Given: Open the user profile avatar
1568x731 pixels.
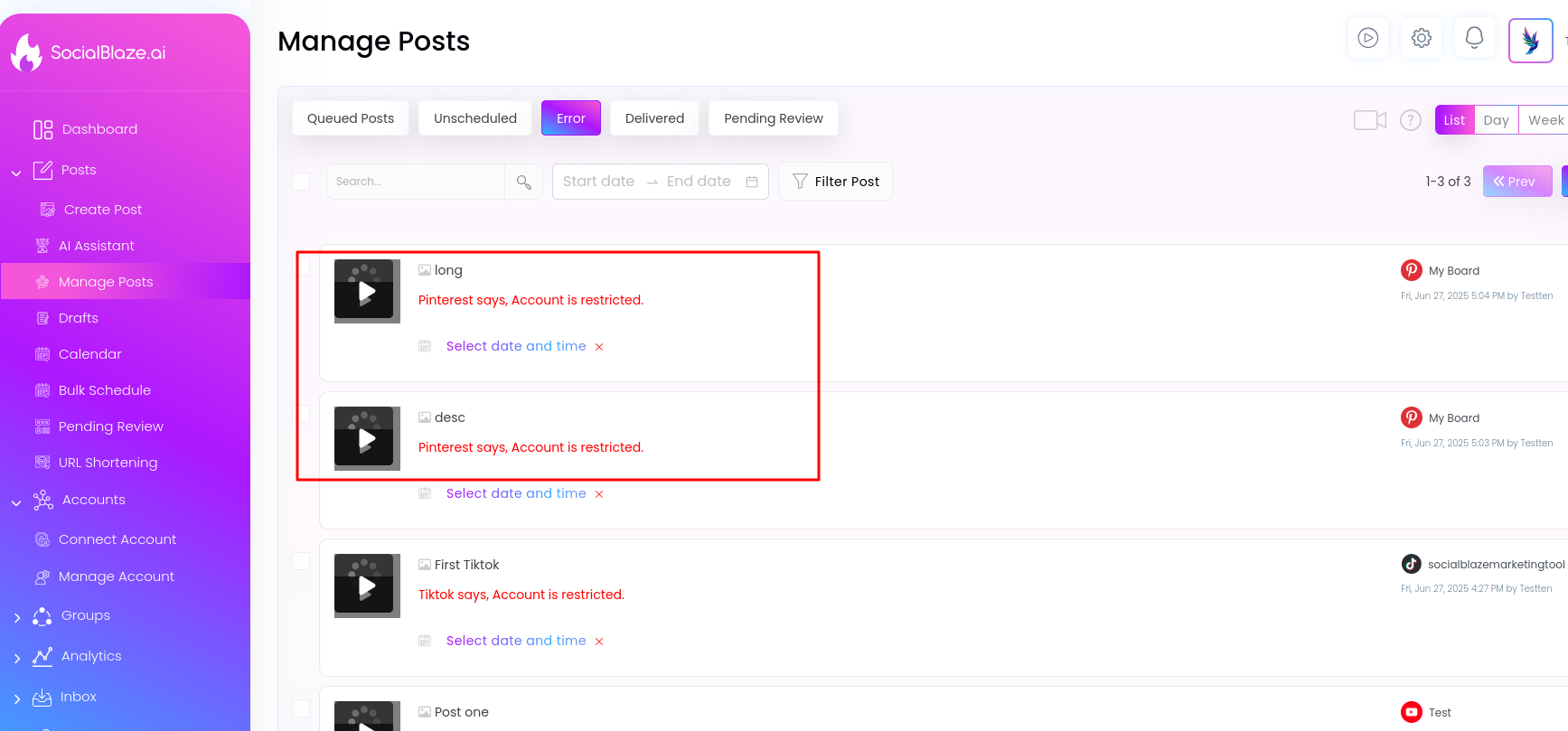Looking at the screenshot, I should pyautogui.click(x=1531, y=41).
